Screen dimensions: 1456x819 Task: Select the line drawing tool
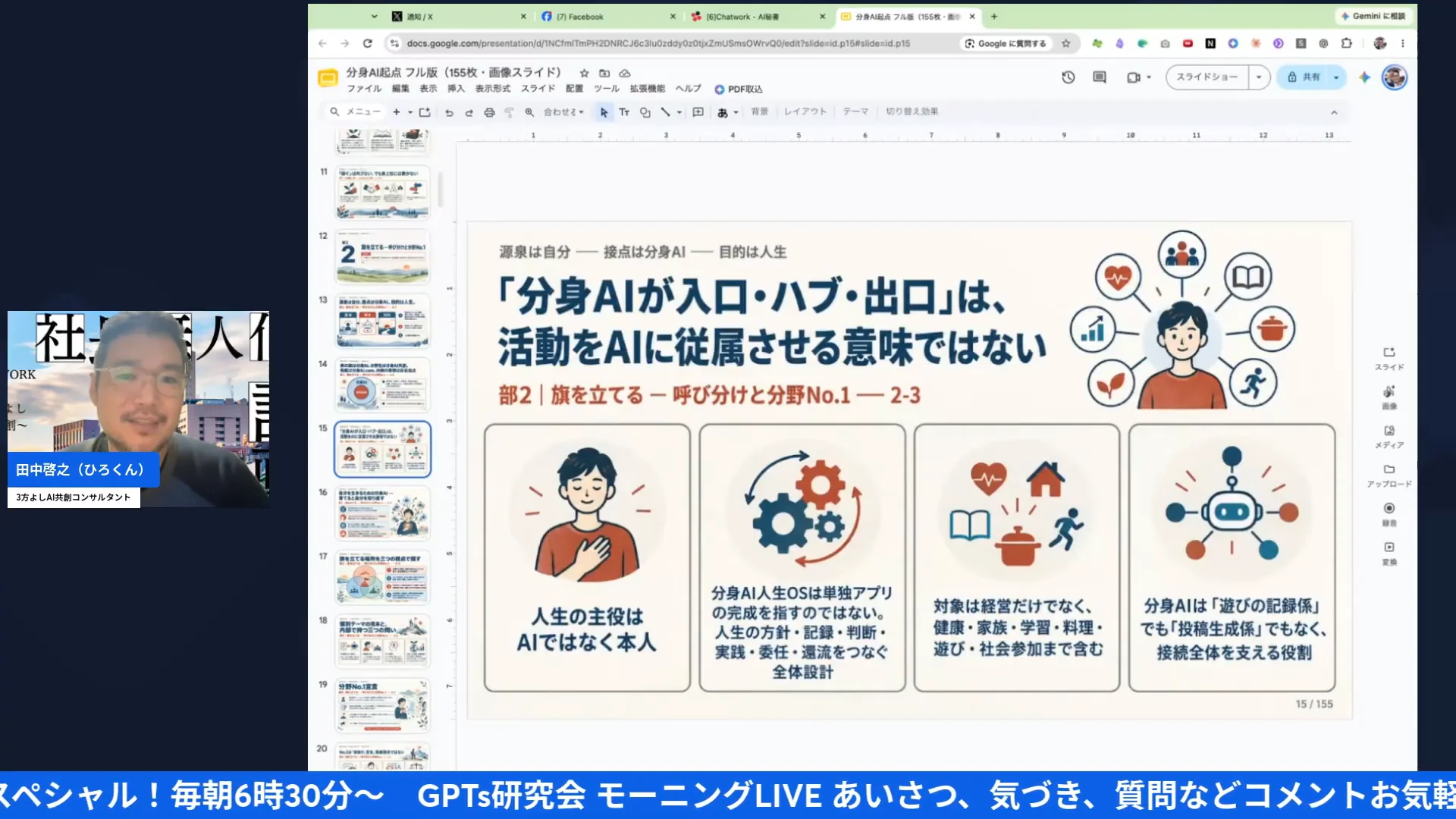coord(665,112)
